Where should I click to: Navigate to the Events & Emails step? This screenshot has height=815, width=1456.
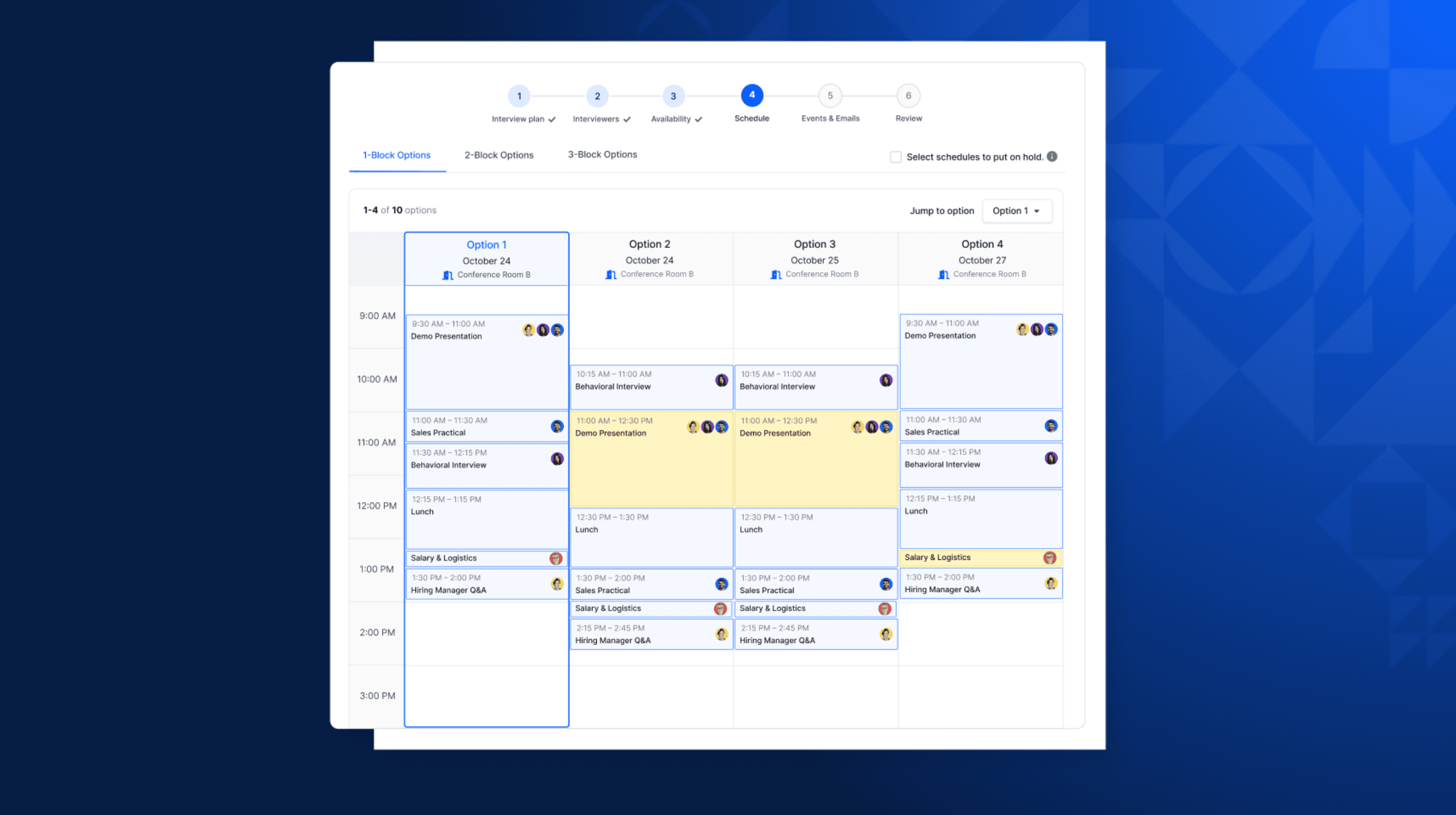[x=830, y=96]
